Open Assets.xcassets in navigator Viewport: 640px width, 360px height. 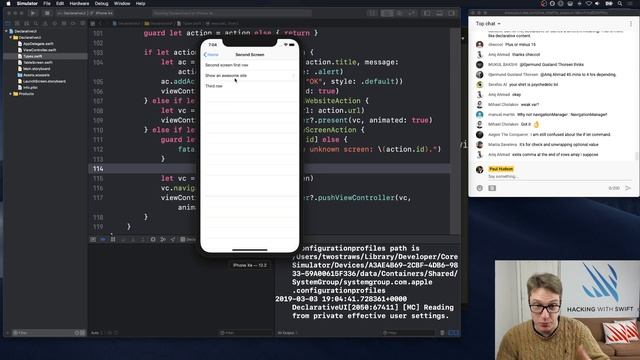coord(36,75)
